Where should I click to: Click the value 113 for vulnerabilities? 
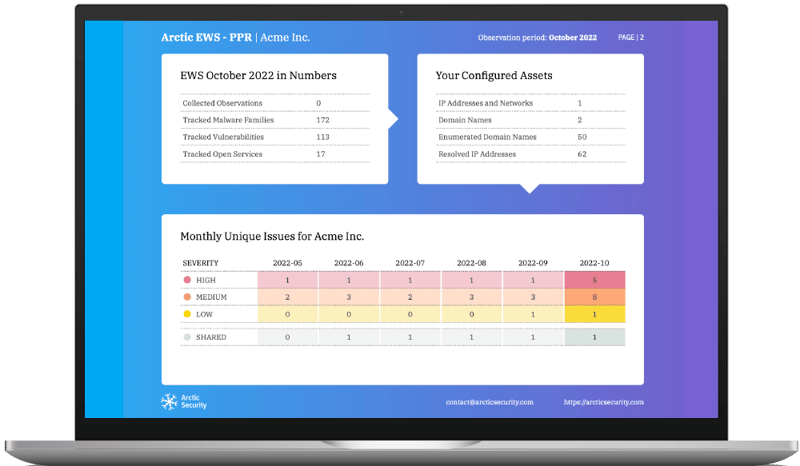(x=323, y=137)
